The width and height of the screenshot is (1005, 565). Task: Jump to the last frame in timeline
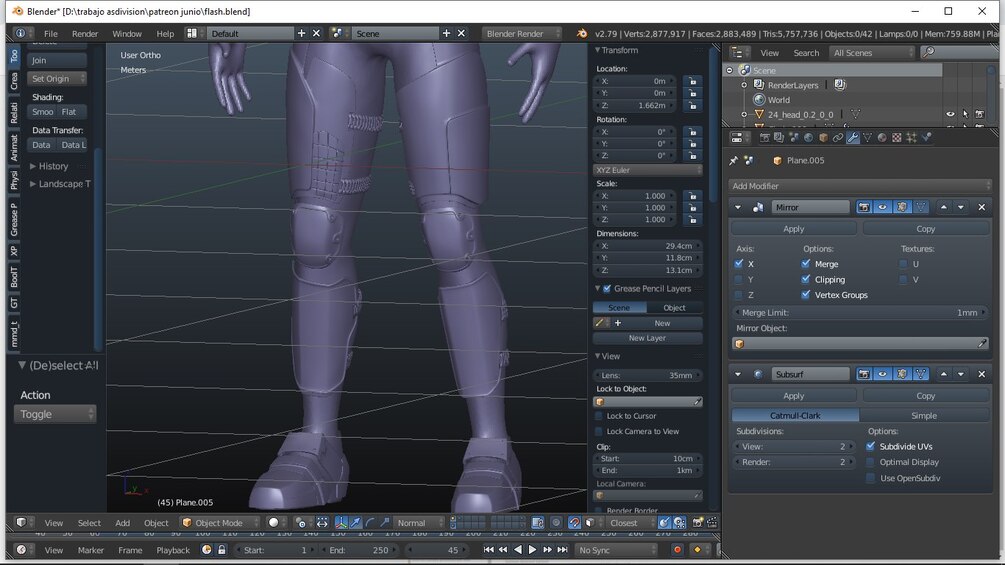(562, 550)
